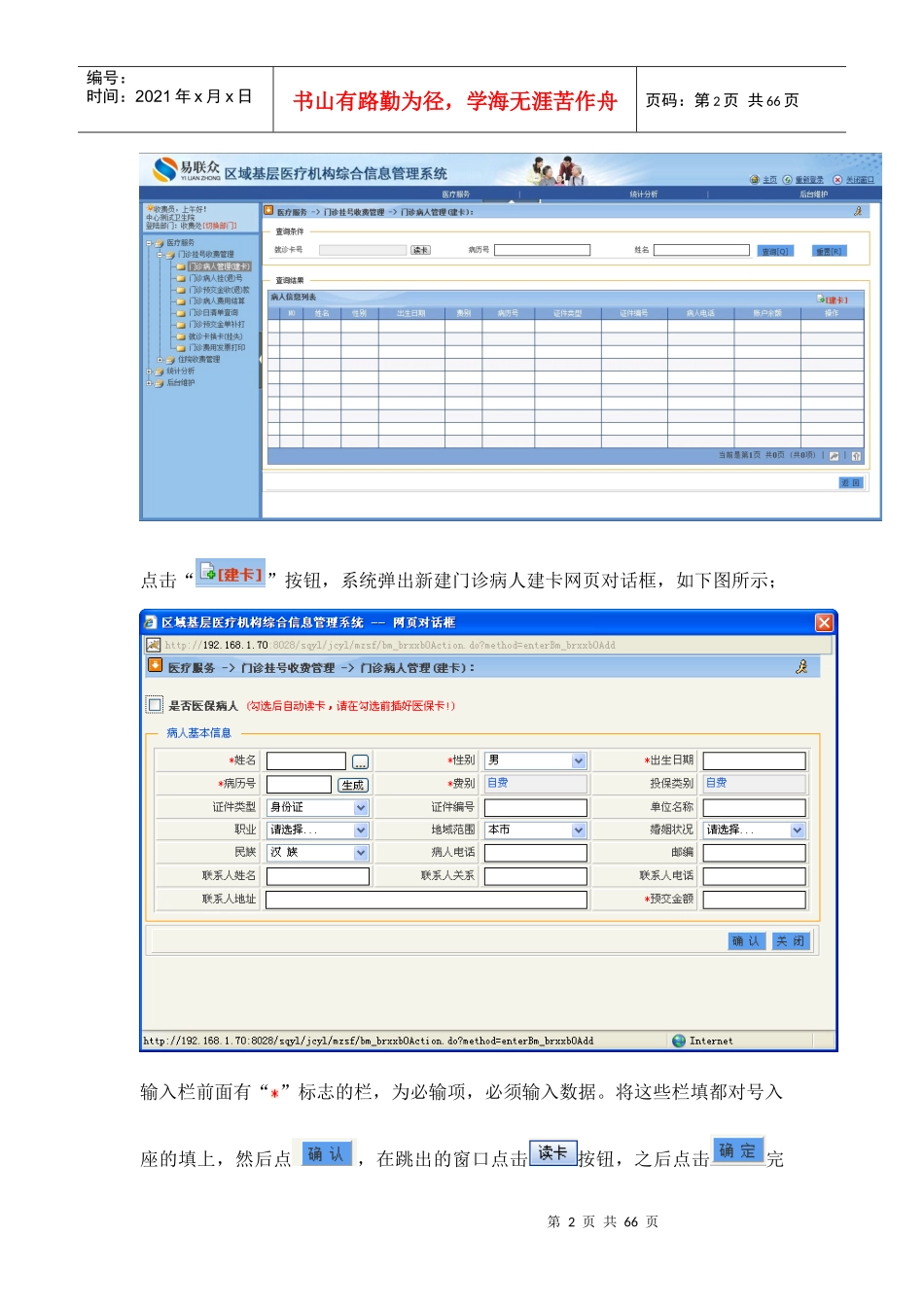Image resolution: width=924 pixels, height=1307 pixels.
Task: Click the 出生日期 input field in the dialog
Action: coord(755,761)
